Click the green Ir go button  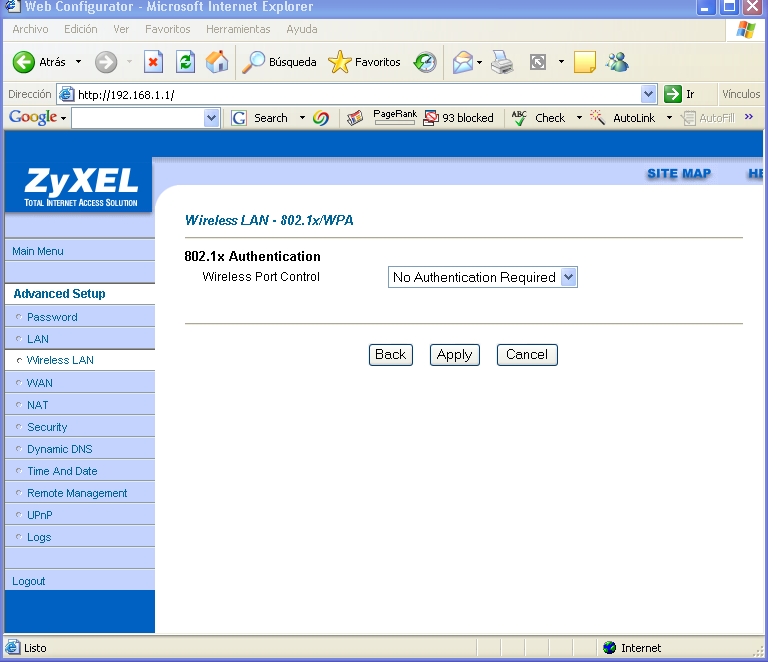(679, 94)
